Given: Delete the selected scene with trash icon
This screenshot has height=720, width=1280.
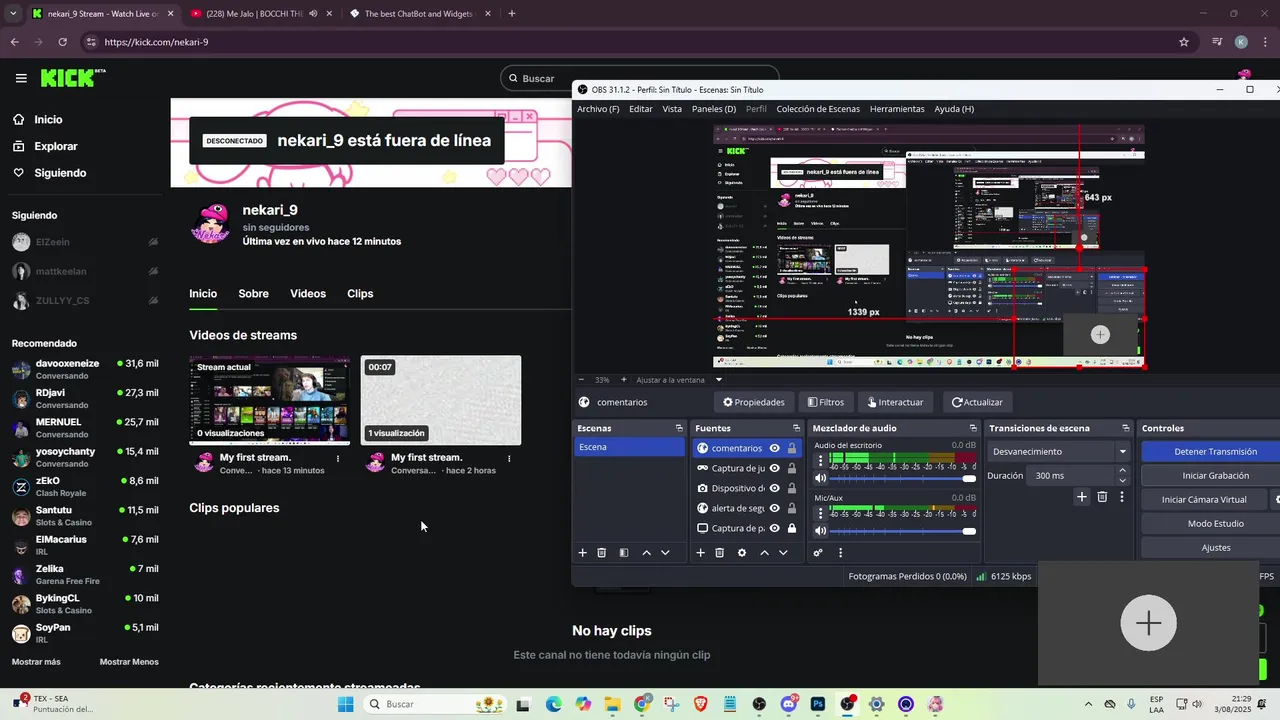Looking at the screenshot, I should pyautogui.click(x=601, y=553).
